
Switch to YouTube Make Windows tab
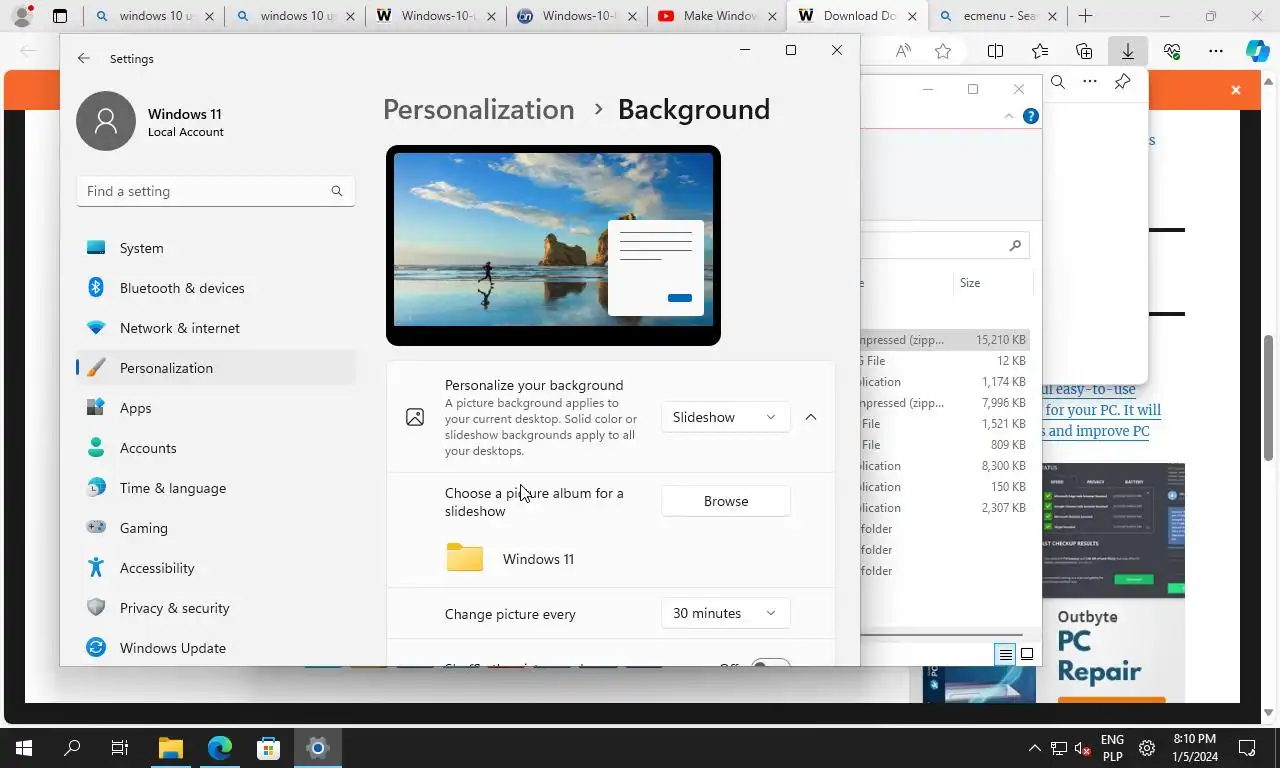pos(717,16)
